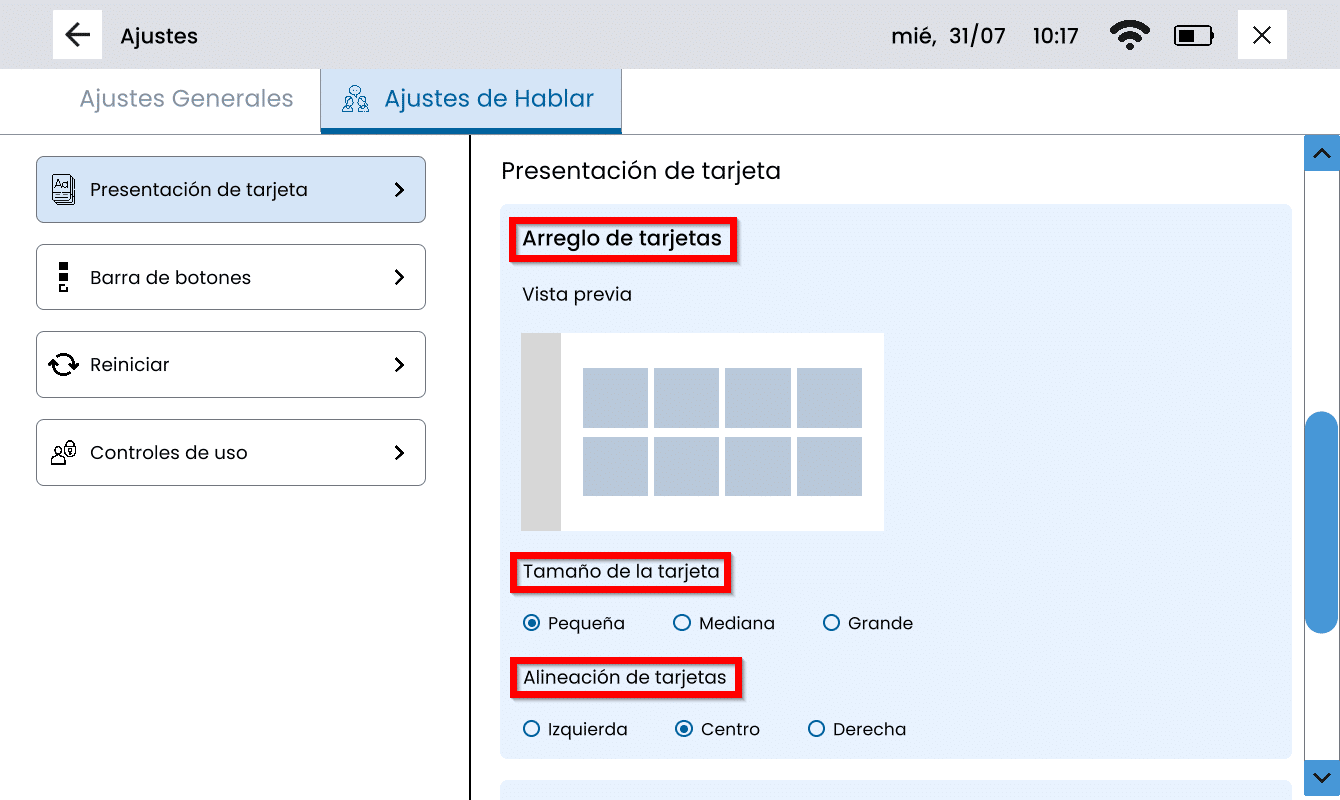Click the Presentación de tarjeta card icon

click(x=63, y=189)
